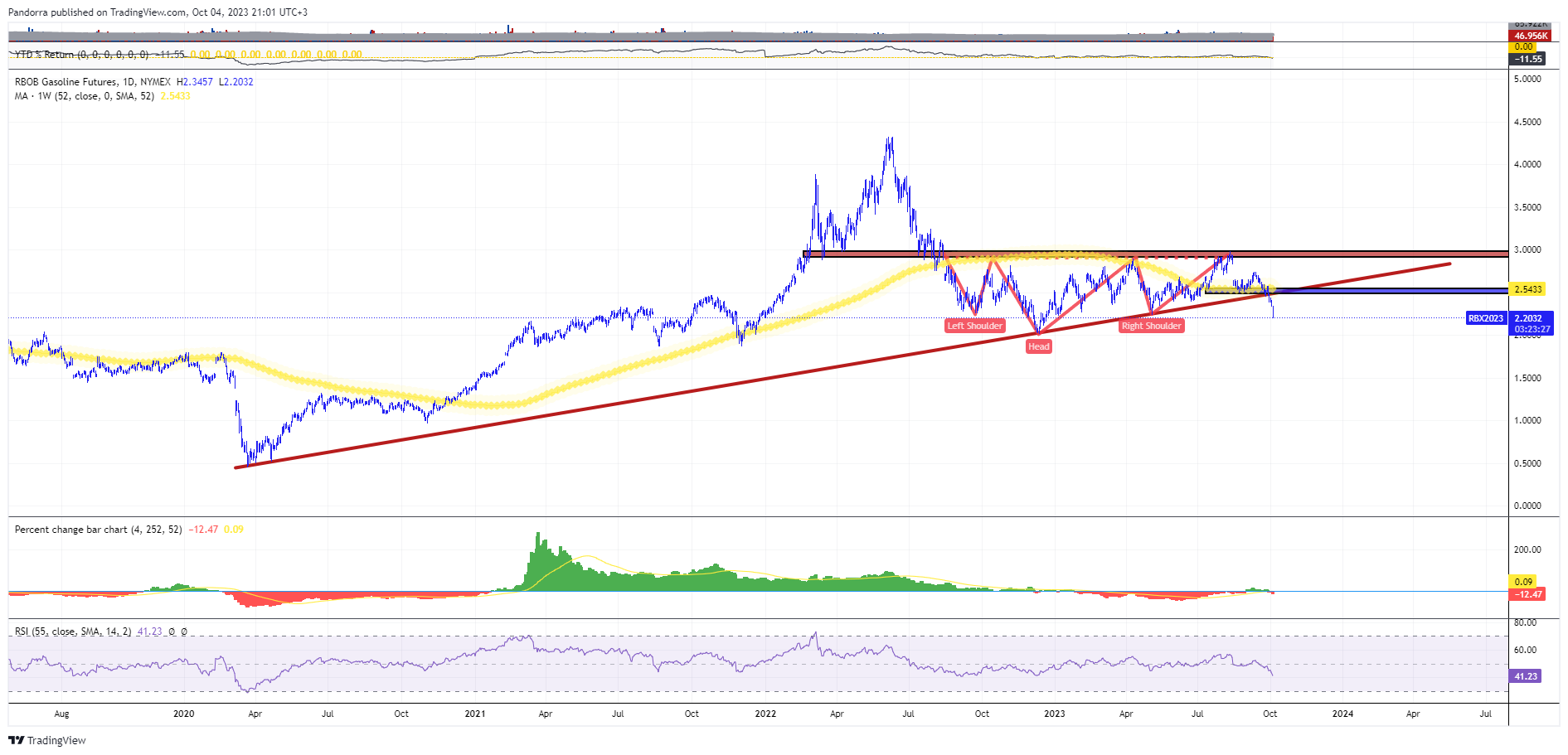
Task: Click the H2.3457 high value
Action: 195,82
